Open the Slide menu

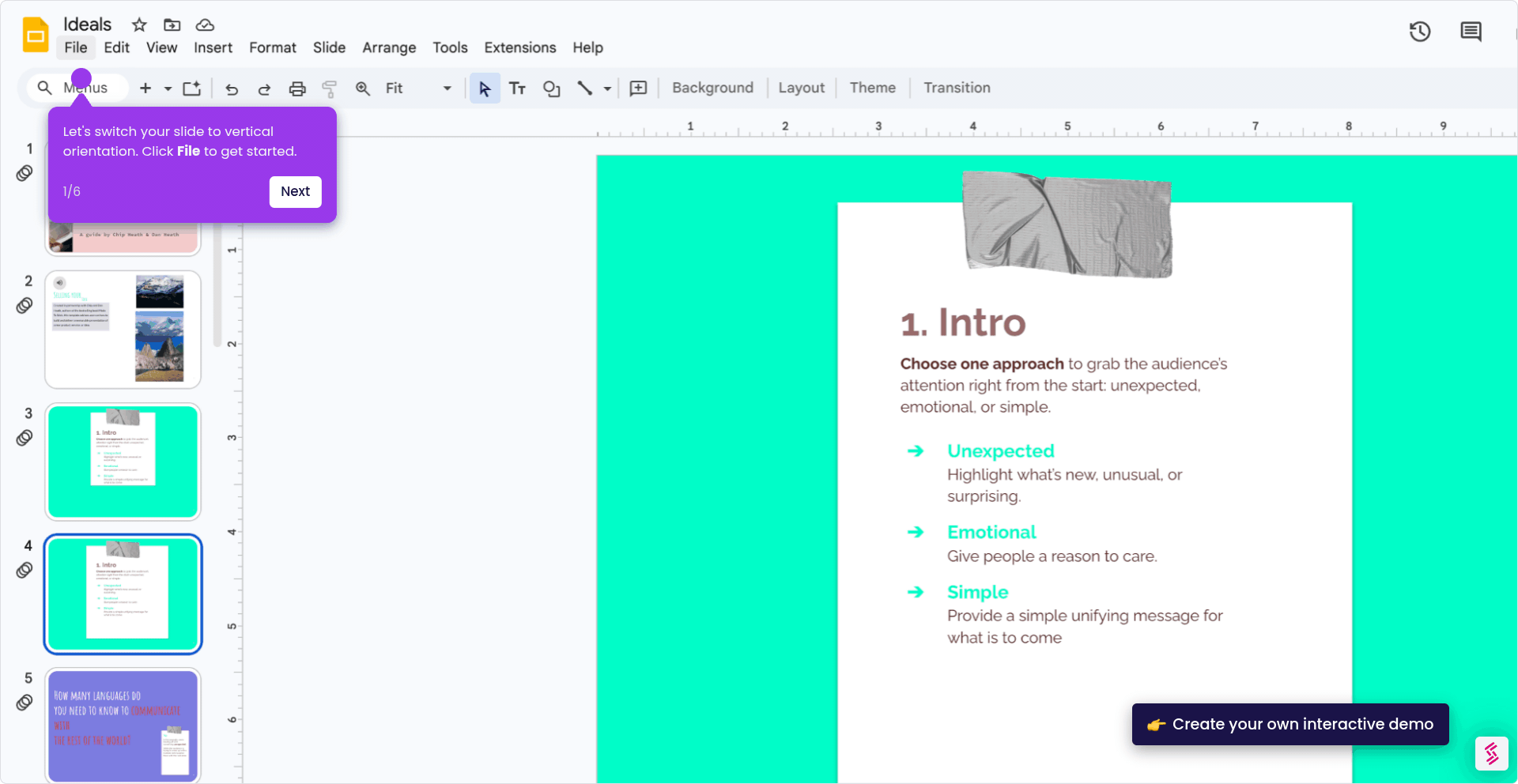[329, 47]
